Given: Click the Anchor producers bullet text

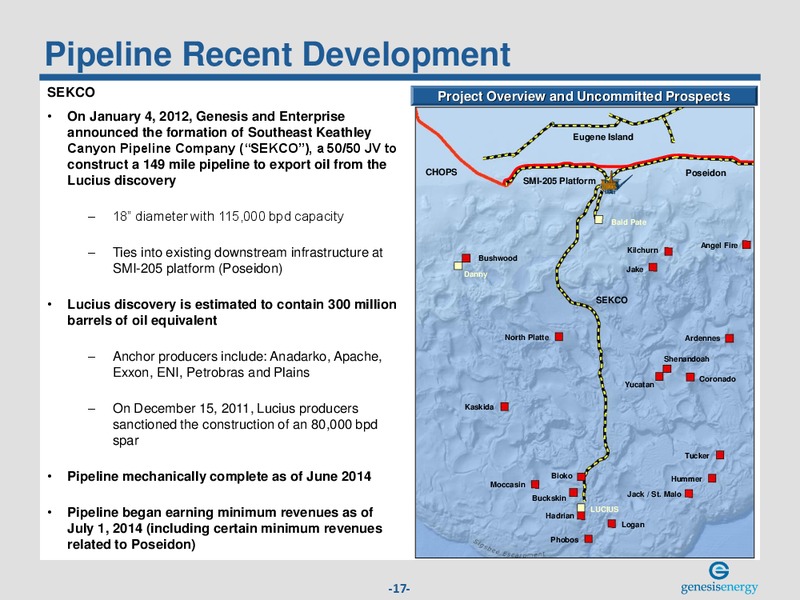Looking at the screenshot, I should (247, 364).
